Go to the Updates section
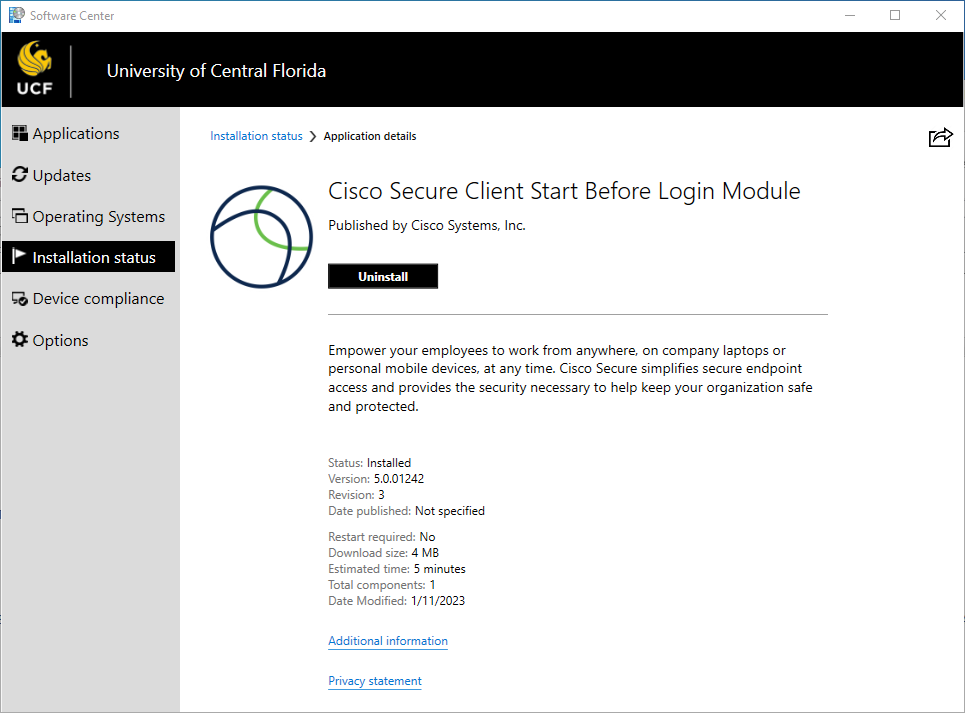 (89, 175)
